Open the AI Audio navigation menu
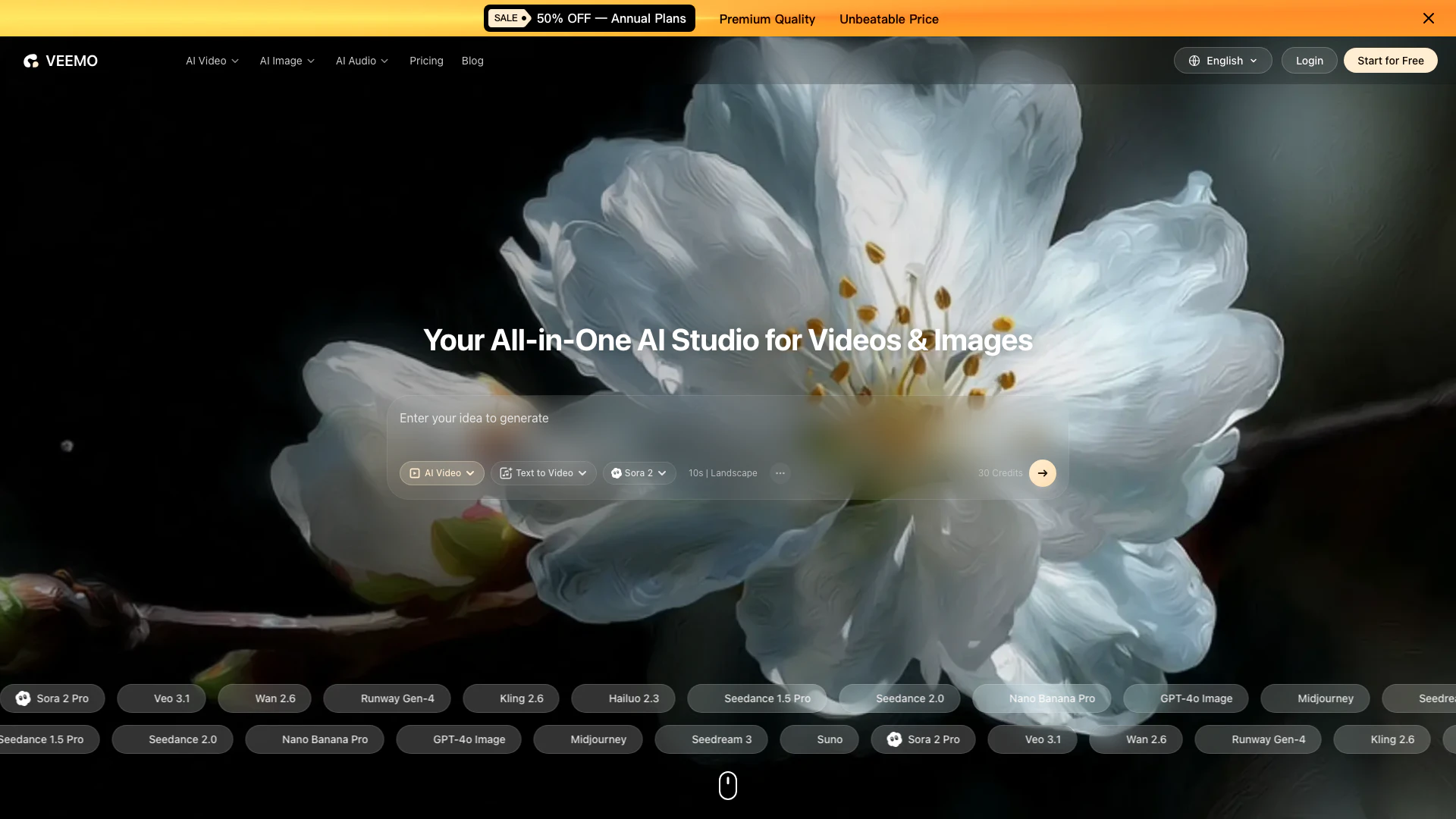The width and height of the screenshot is (1456, 819). pos(362,61)
